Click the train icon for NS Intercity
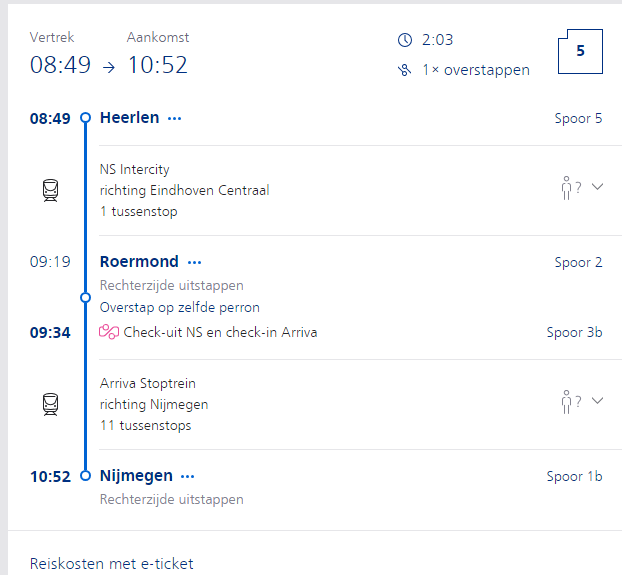Image resolution: width=622 pixels, height=575 pixels. (x=50, y=190)
